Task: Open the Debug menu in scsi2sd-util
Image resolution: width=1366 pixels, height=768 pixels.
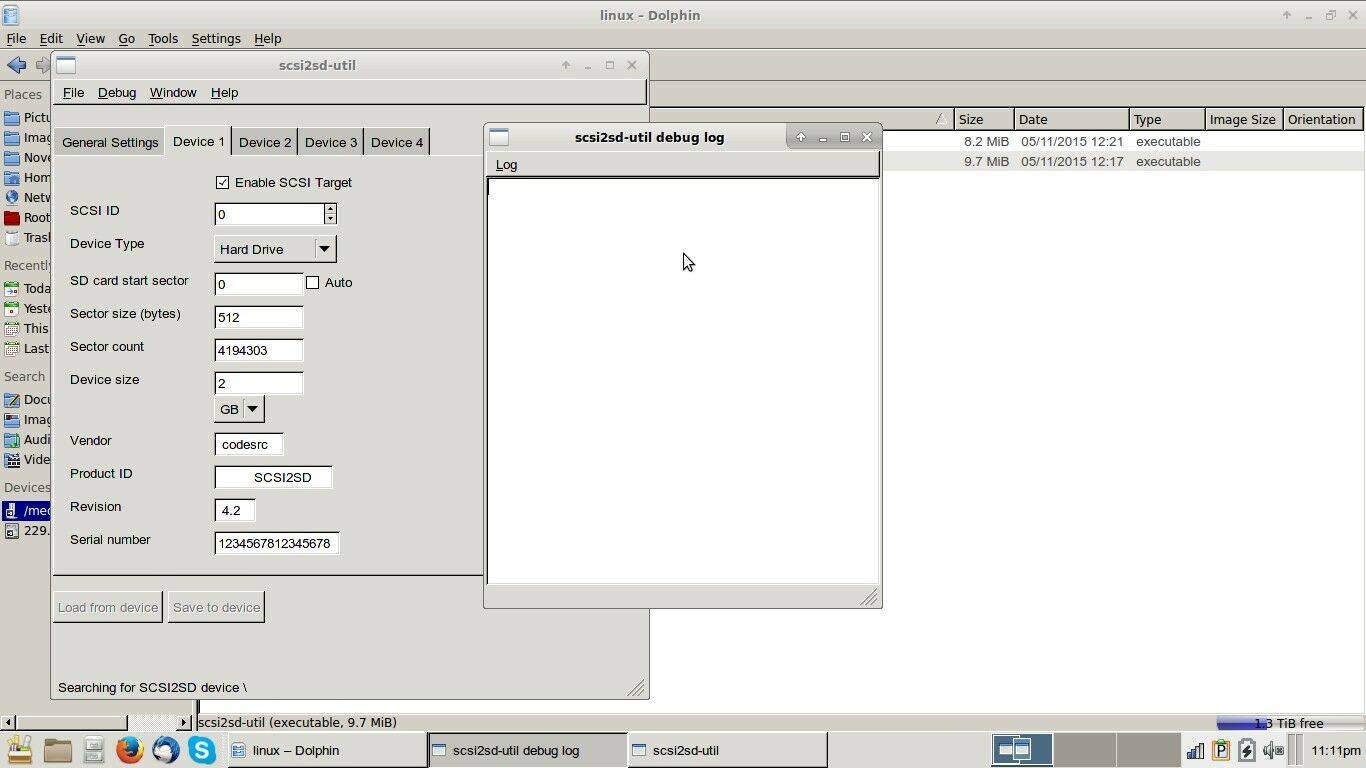Action: (x=117, y=92)
